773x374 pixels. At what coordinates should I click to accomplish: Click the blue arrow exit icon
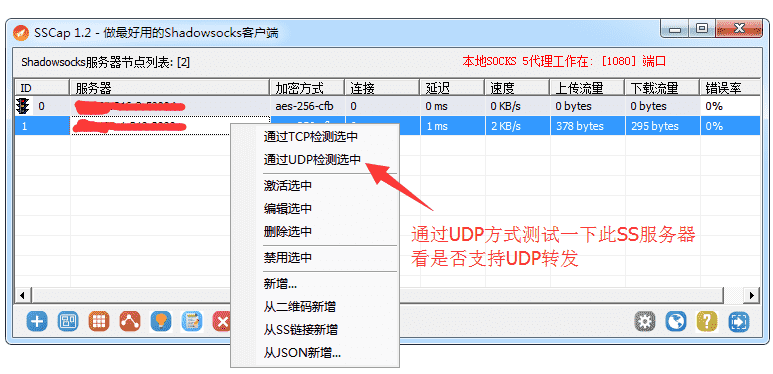click(738, 322)
